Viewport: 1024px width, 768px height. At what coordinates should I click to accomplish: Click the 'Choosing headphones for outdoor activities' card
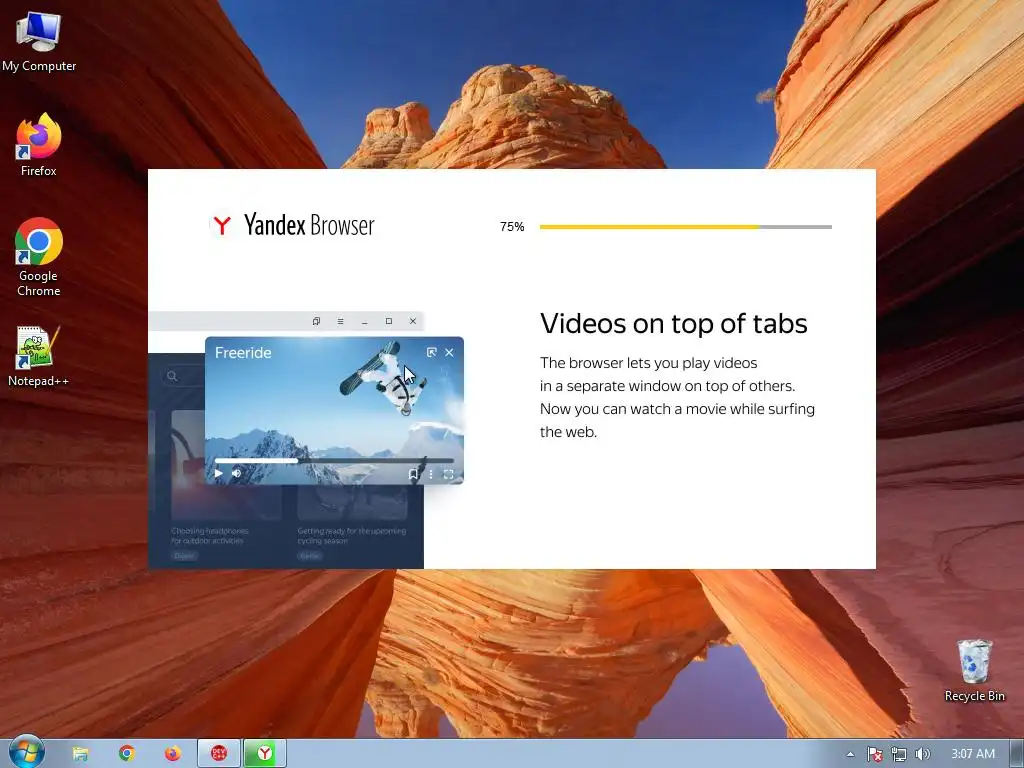(x=226, y=485)
